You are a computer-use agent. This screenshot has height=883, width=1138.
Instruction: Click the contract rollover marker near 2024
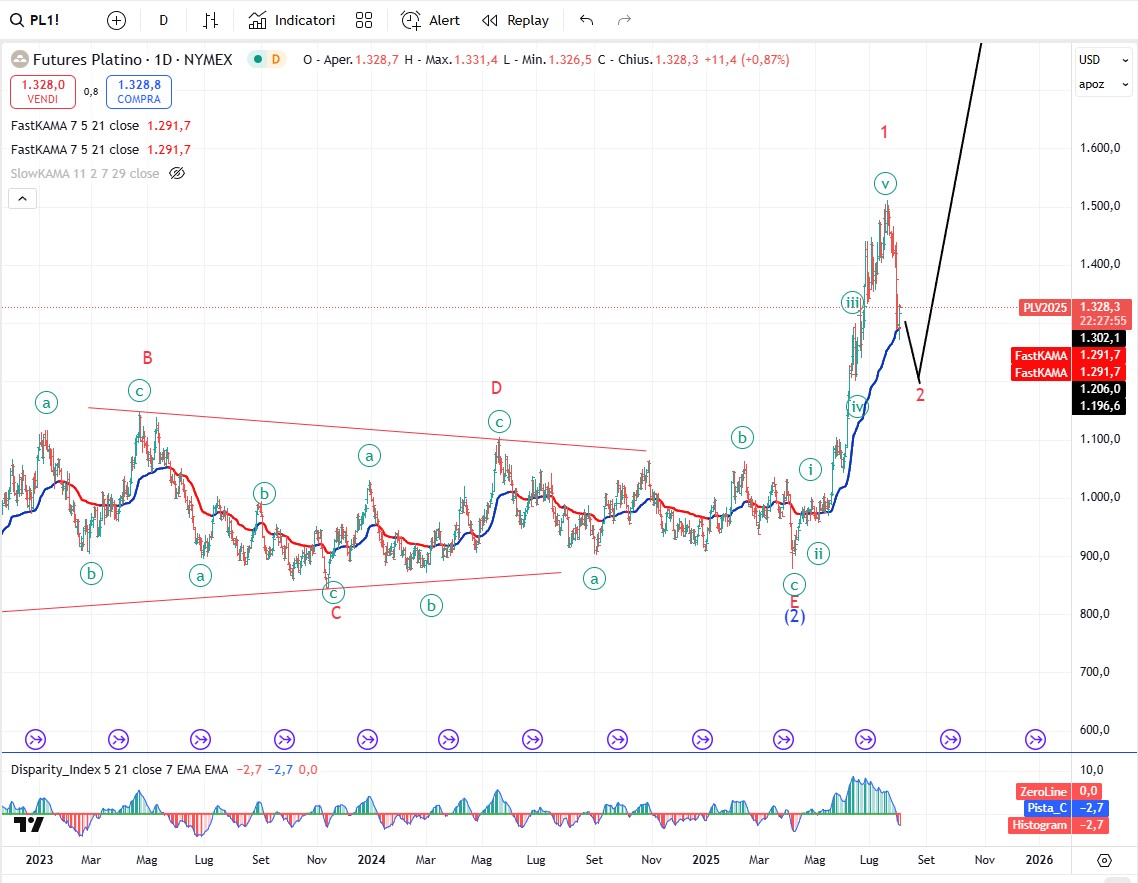(x=367, y=739)
